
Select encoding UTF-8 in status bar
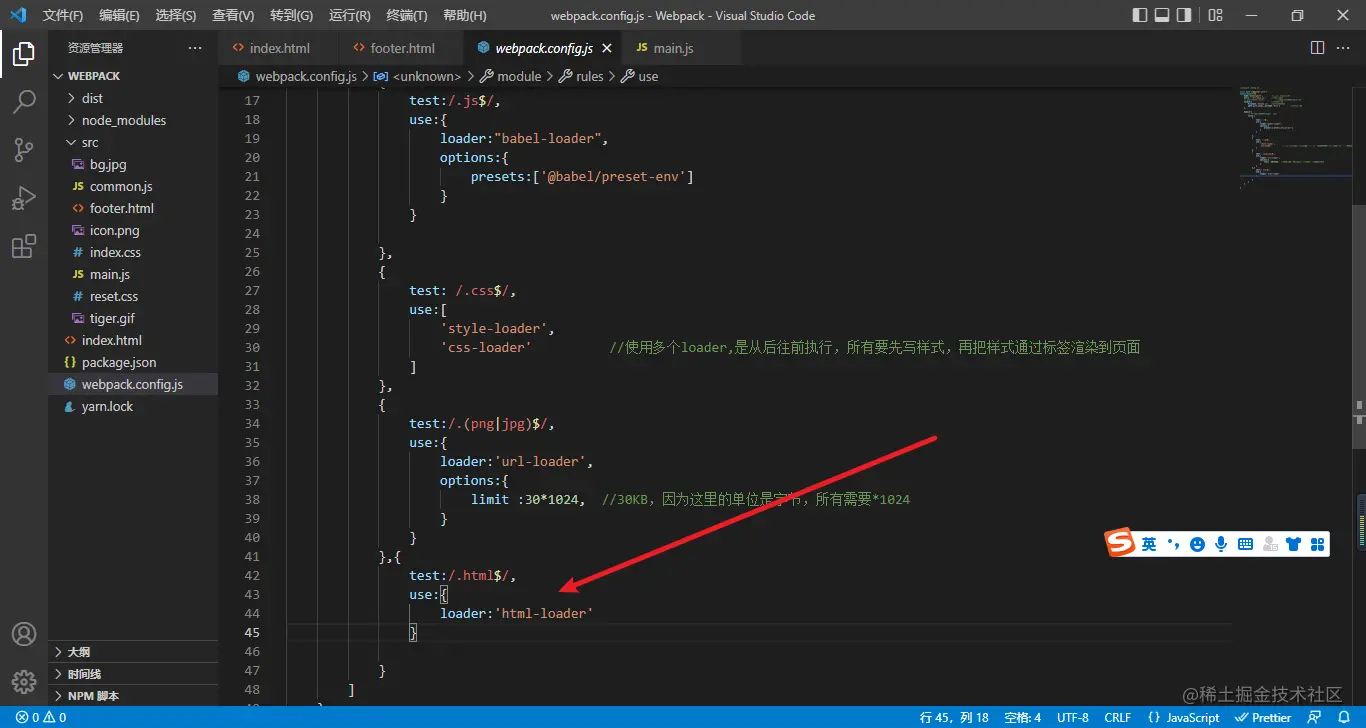tap(1073, 717)
